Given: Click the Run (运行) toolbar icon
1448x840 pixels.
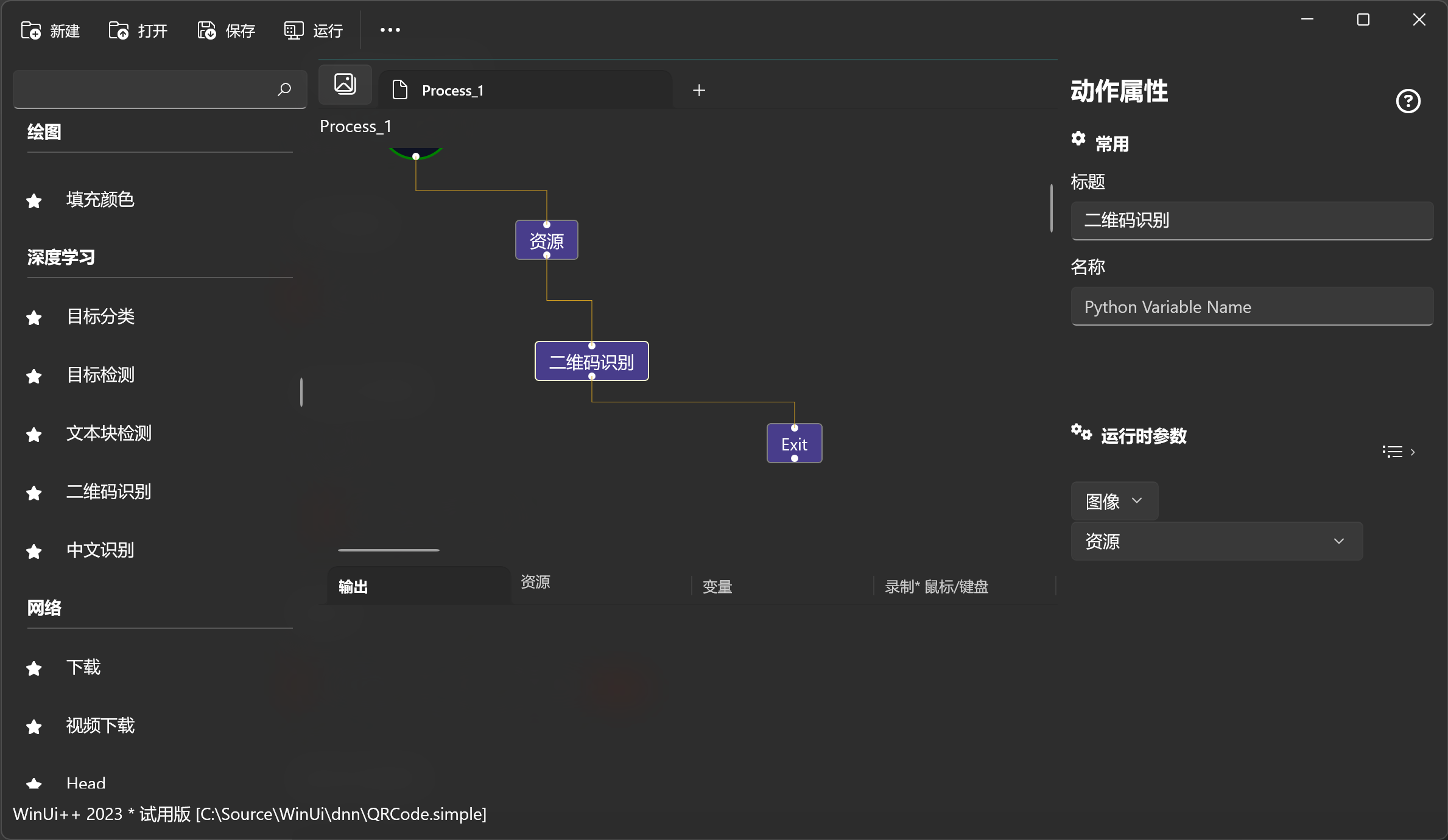Looking at the screenshot, I should 293,30.
